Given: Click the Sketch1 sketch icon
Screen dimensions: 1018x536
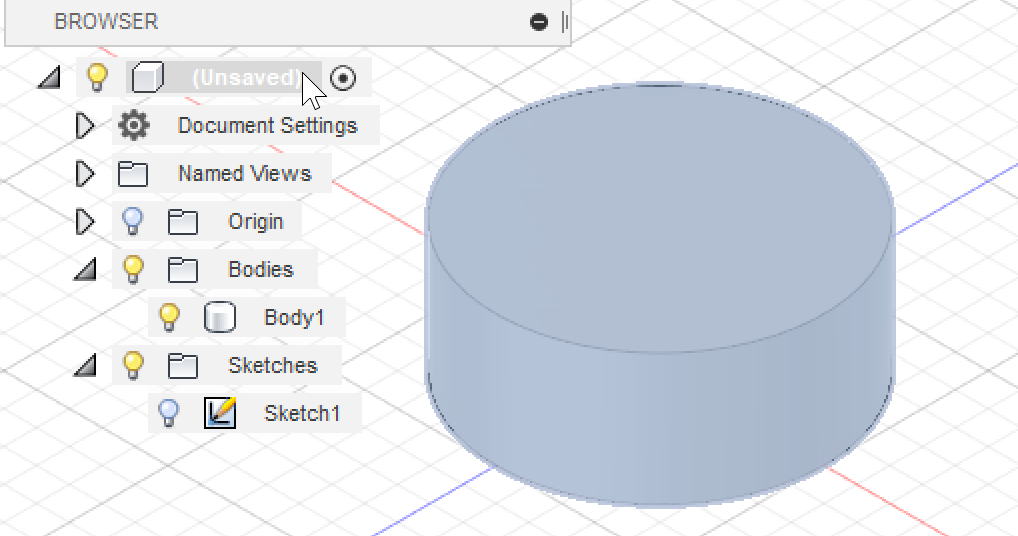Looking at the screenshot, I should [220, 413].
